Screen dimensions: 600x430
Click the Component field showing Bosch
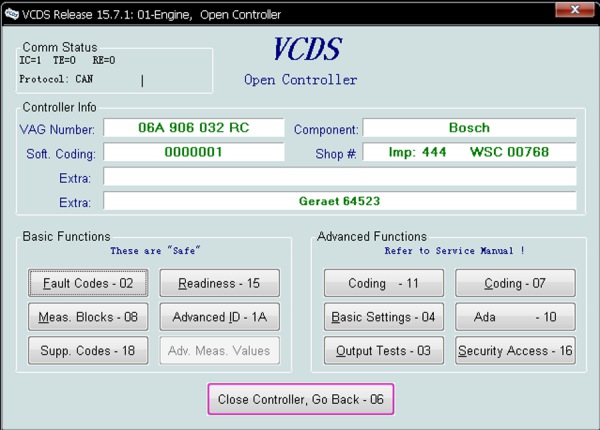[469, 129]
